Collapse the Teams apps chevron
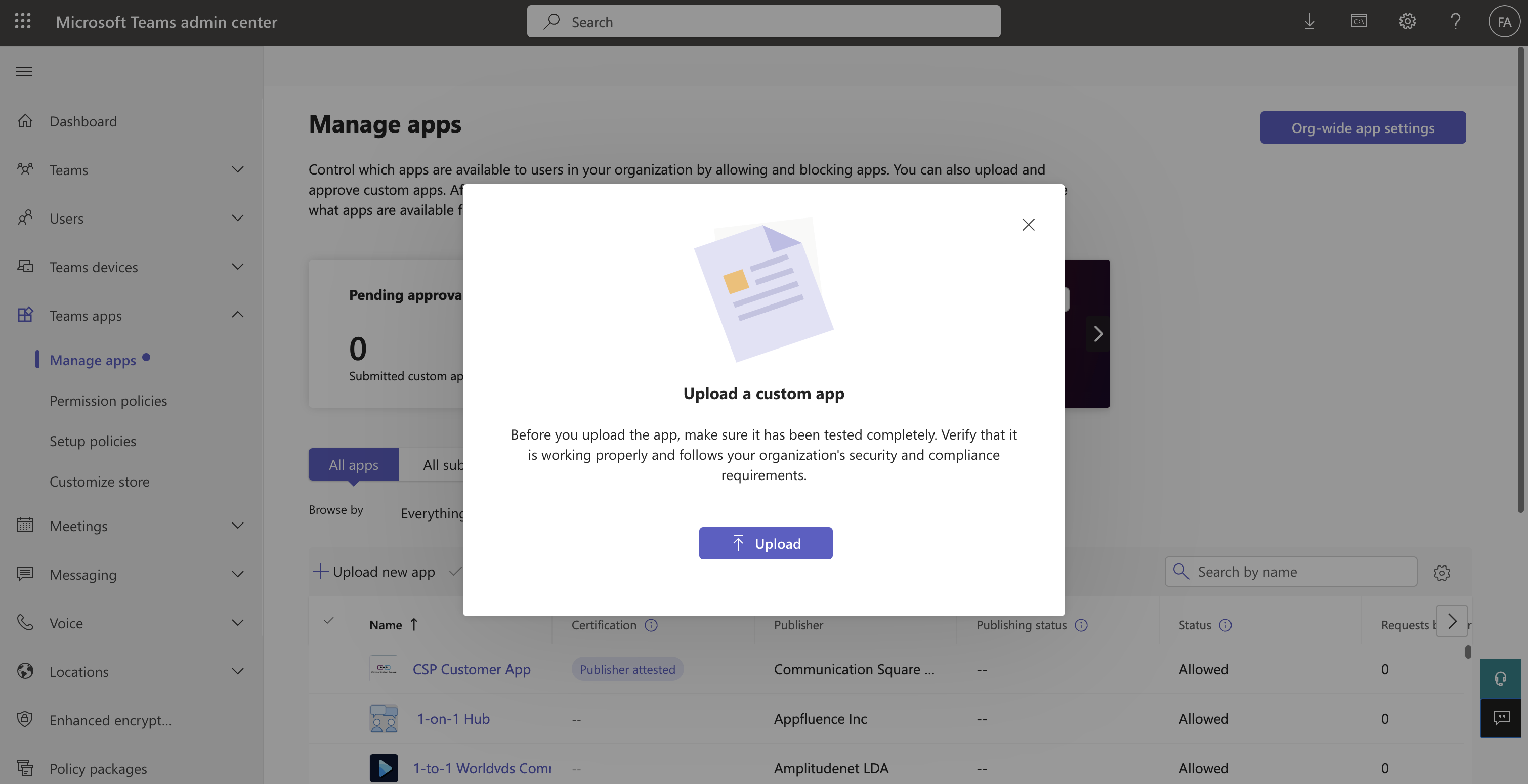 238,314
